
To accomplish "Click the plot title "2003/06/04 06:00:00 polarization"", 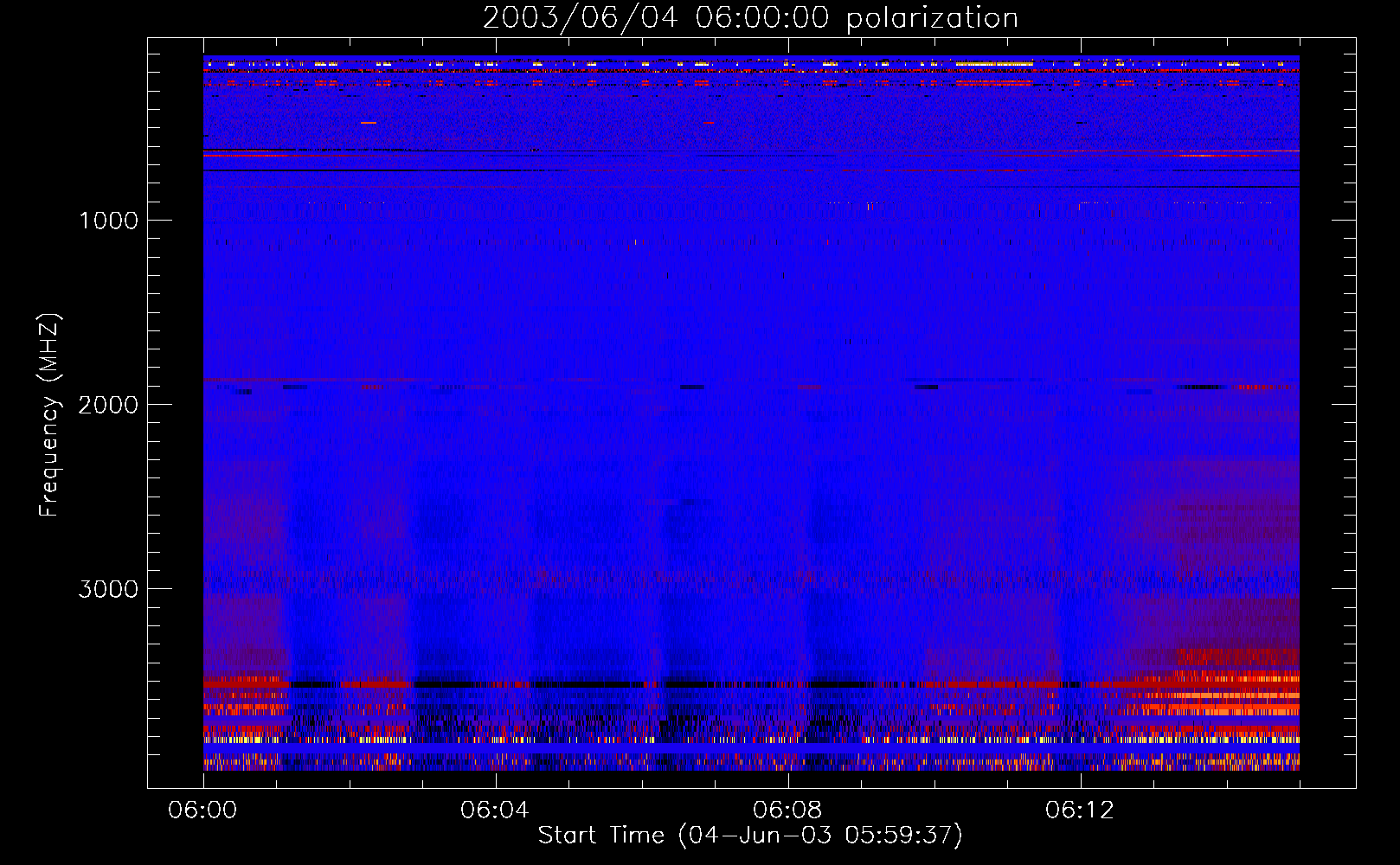I will click(x=750, y=17).
